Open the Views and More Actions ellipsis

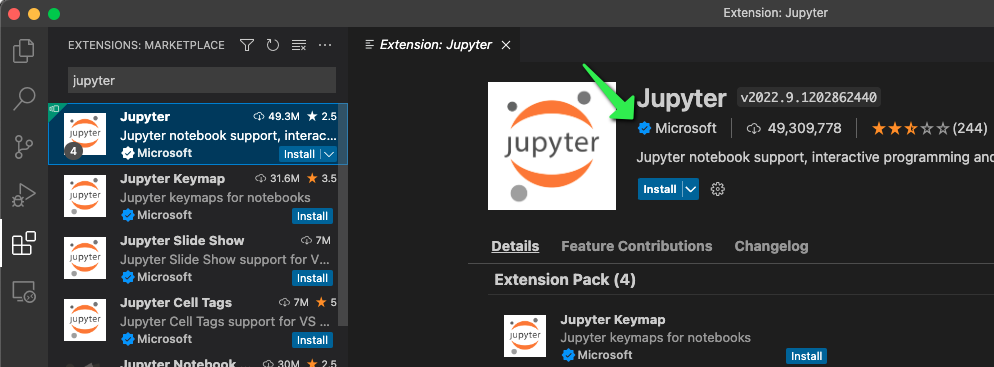tap(325, 45)
